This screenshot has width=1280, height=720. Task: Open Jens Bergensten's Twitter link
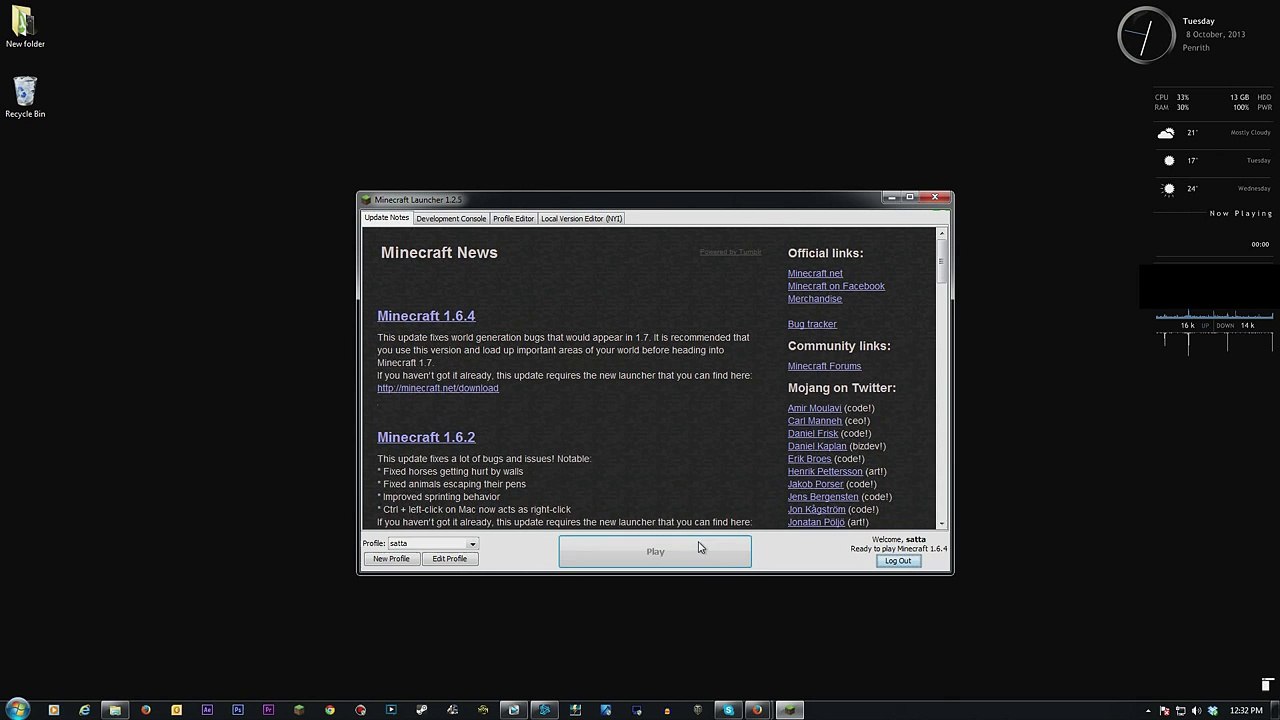pos(823,497)
